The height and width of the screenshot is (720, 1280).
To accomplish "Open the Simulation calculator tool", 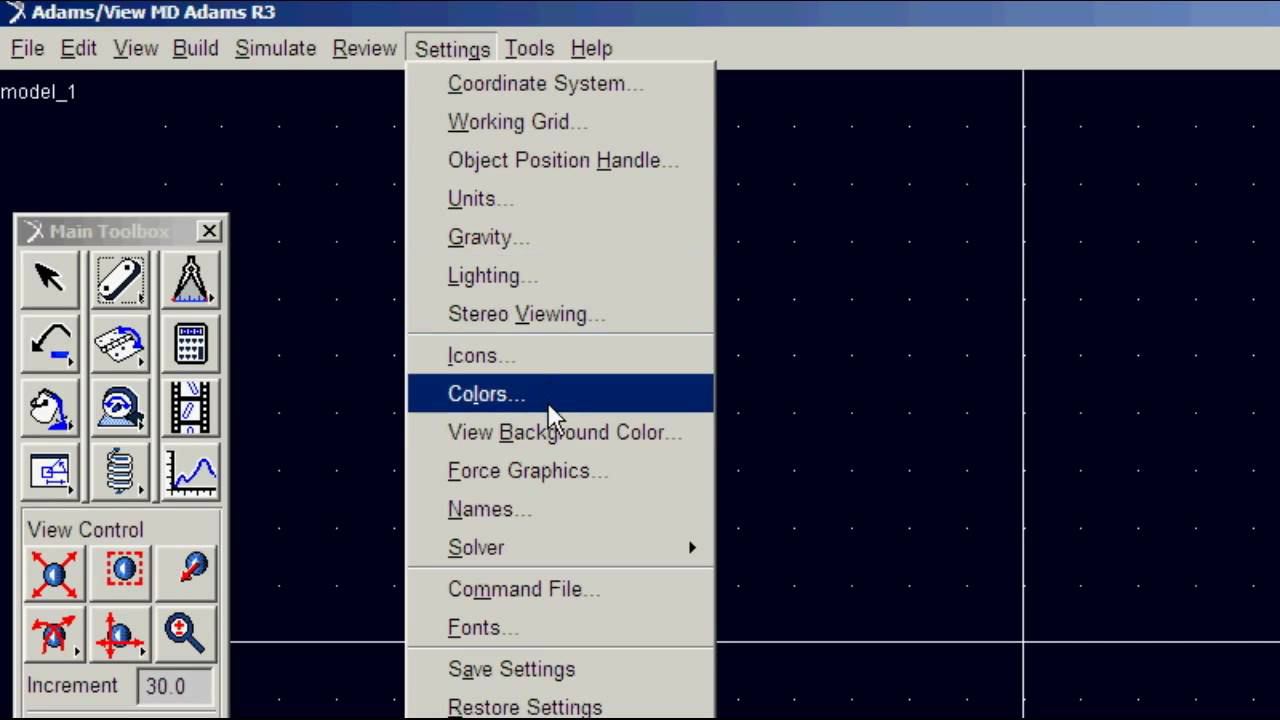I will tap(190, 344).
